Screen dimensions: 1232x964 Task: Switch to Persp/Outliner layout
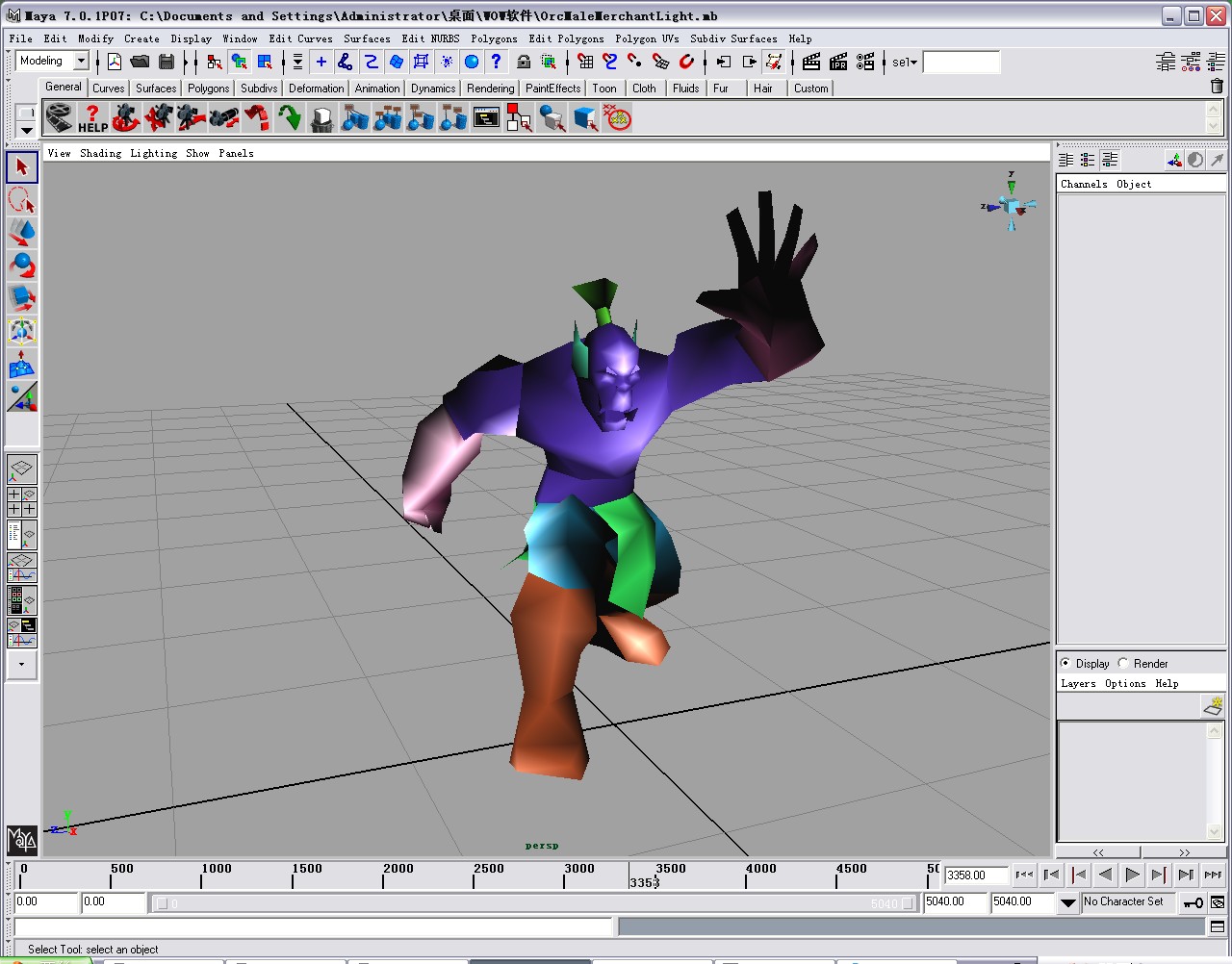[x=22, y=535]
